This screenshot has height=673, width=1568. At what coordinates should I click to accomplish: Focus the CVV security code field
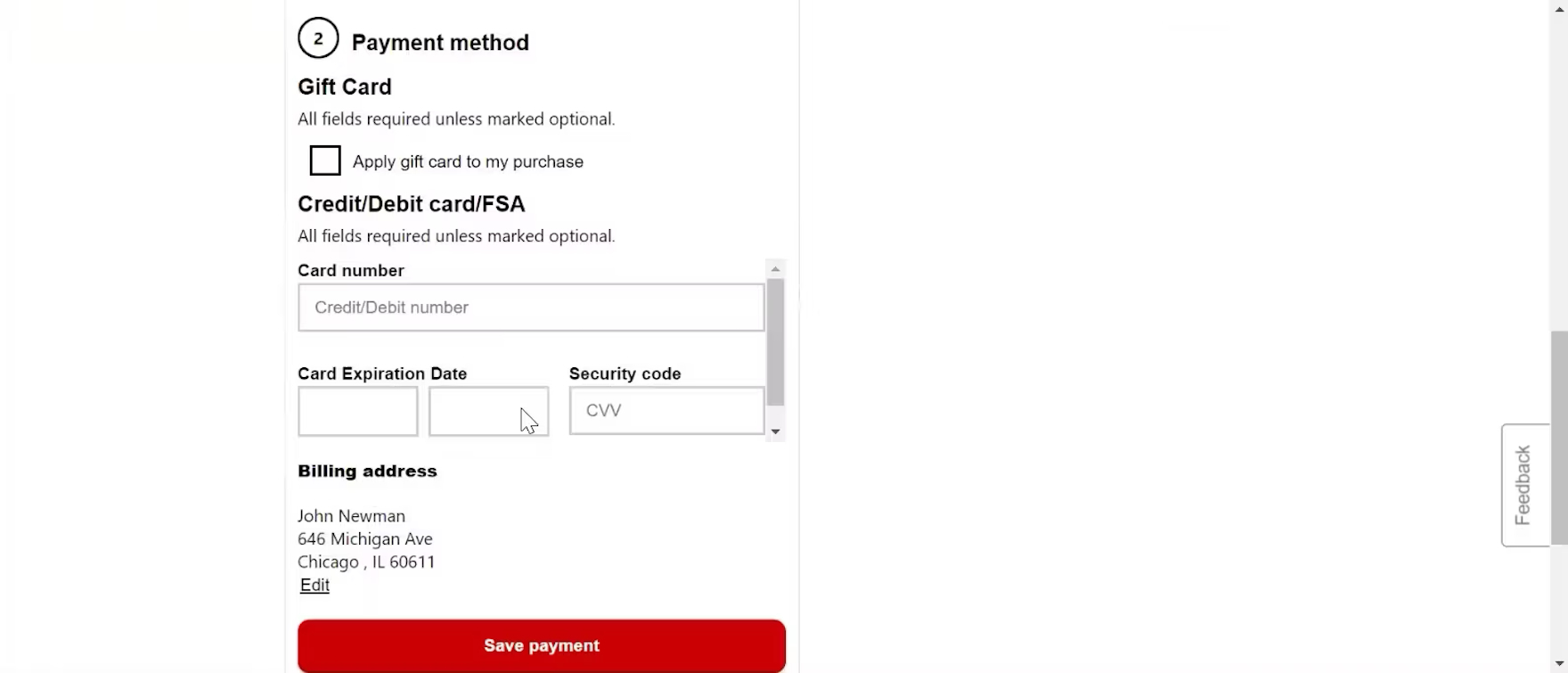[666, 411]
